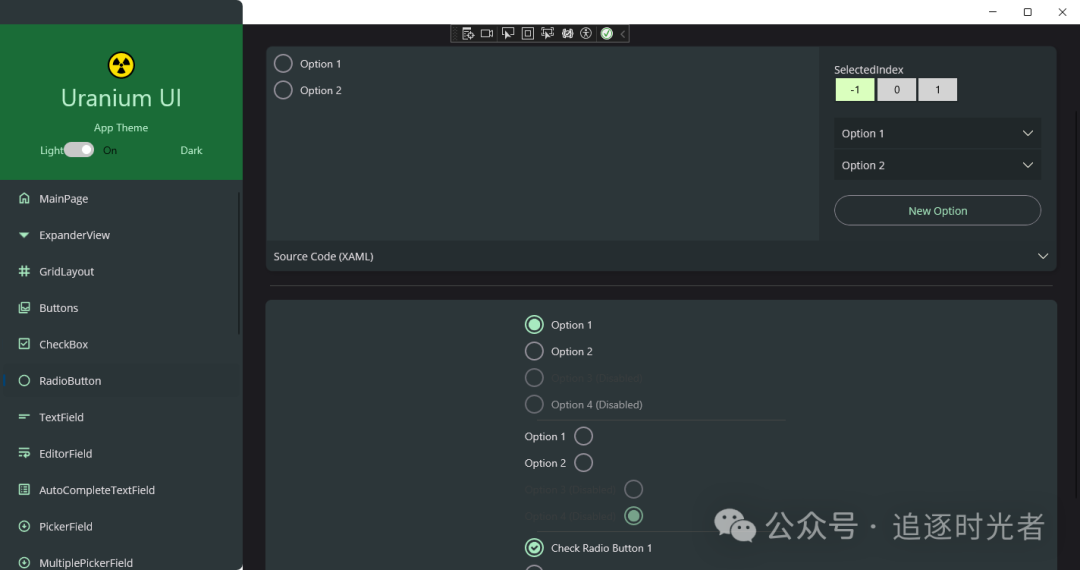Navigate to AutoCompleteTextField page
The height and width of the screenshot is (570, 1080).
point(121,490)
